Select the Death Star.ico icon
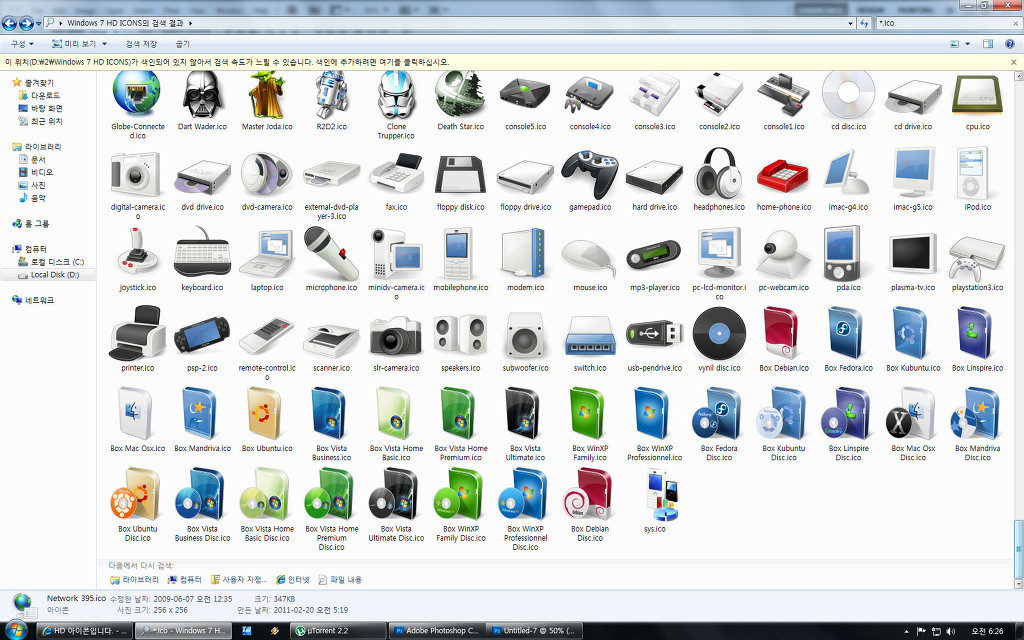 (460, 95)
